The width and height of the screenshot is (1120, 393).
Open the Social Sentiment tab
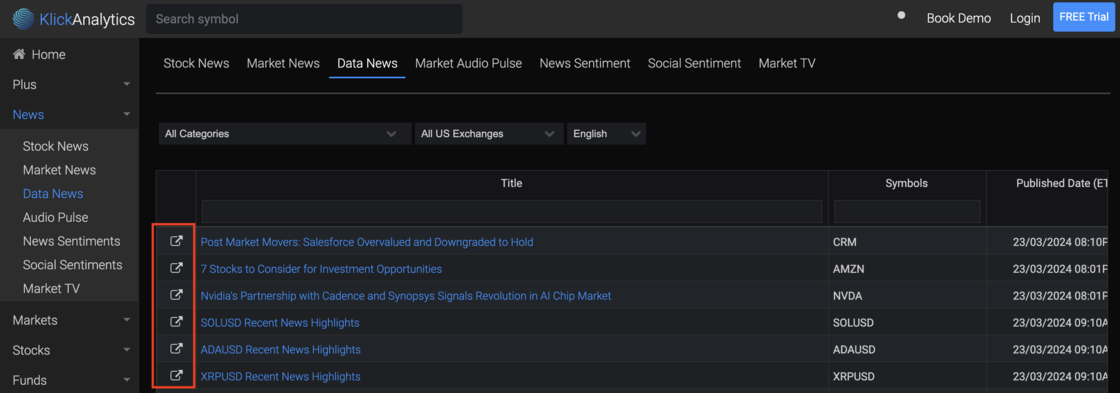(x=694, y=64)
